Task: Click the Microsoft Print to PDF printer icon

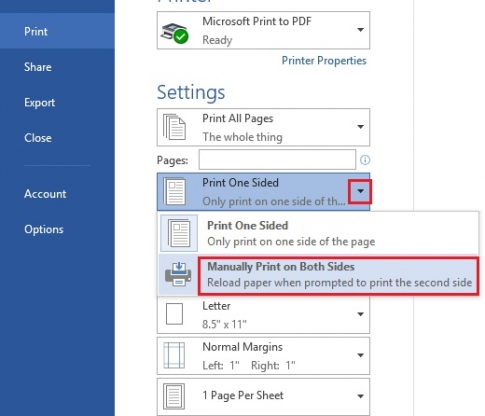Action: pos(174,33)
